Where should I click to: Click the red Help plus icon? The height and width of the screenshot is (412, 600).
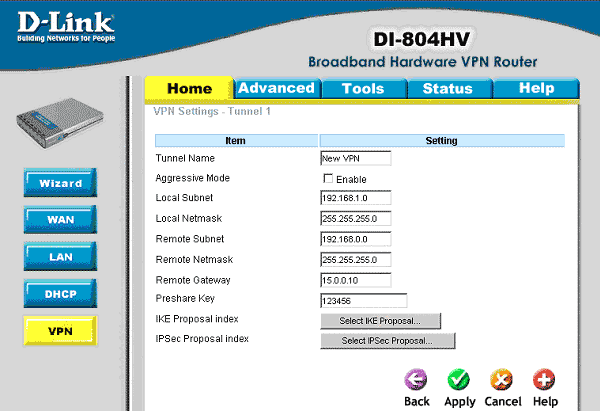(544, 380)
